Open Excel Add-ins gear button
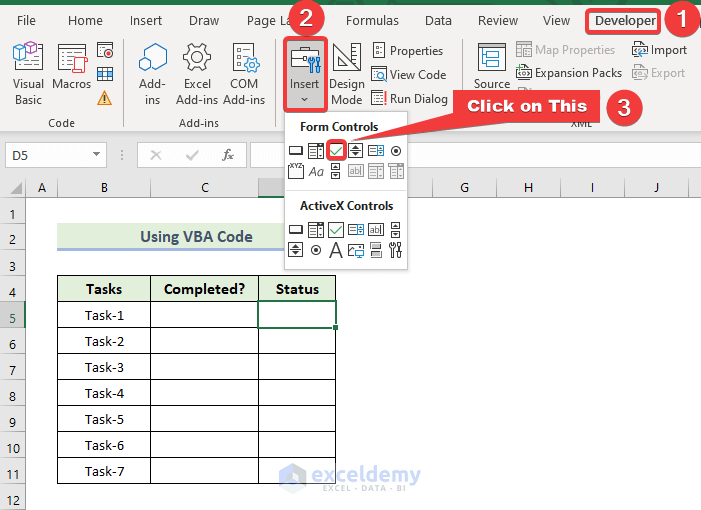701x510 pixels. tap(197, 74)
